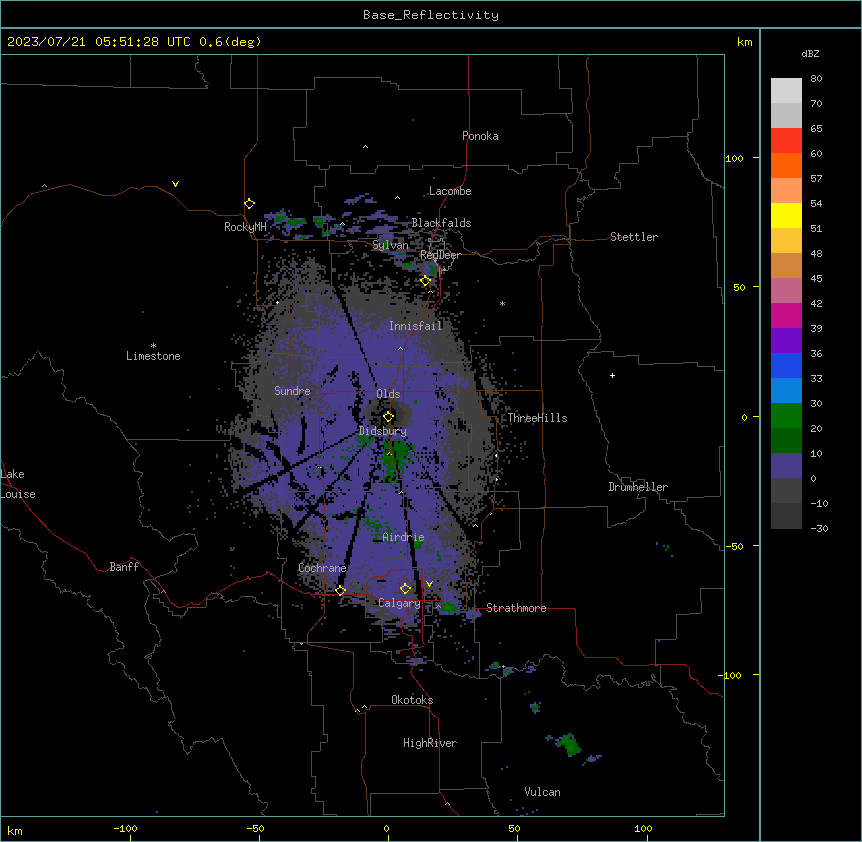Click the yellow diamond marker near RockyMH

[250, 204]
